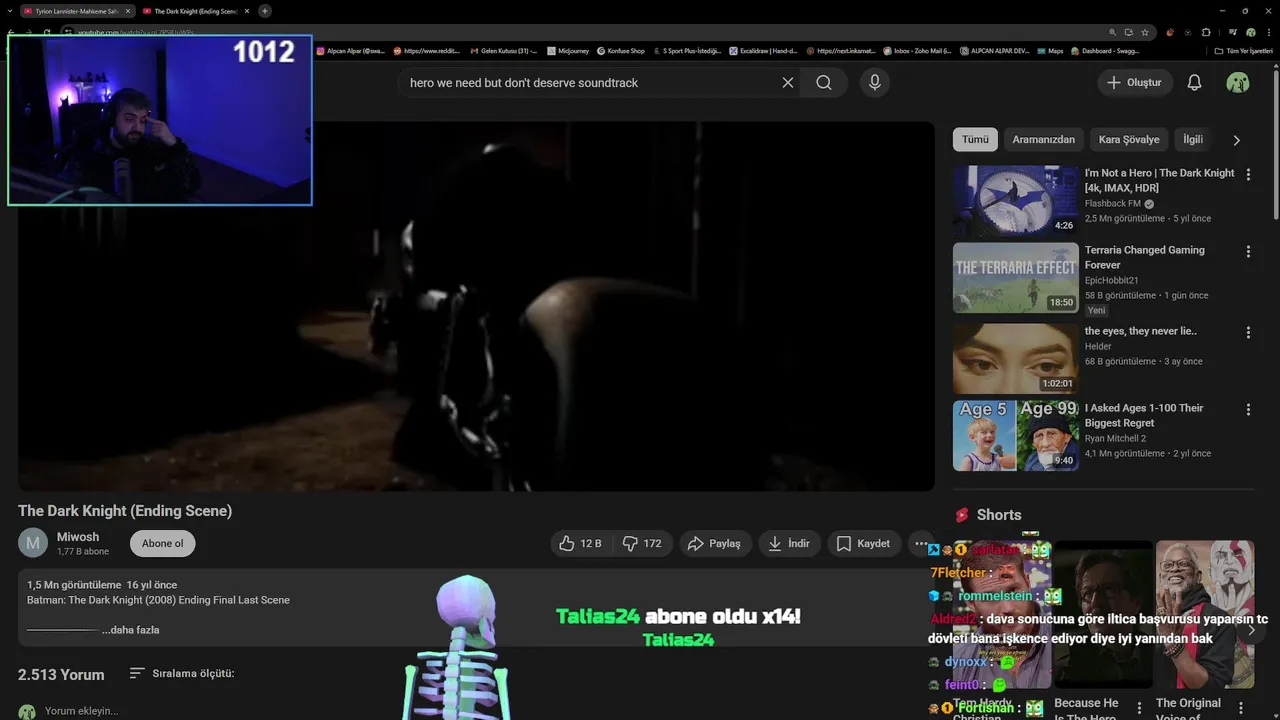
Task: Open options for Because He Is The Hero short
Action: tap(1139, 708)
